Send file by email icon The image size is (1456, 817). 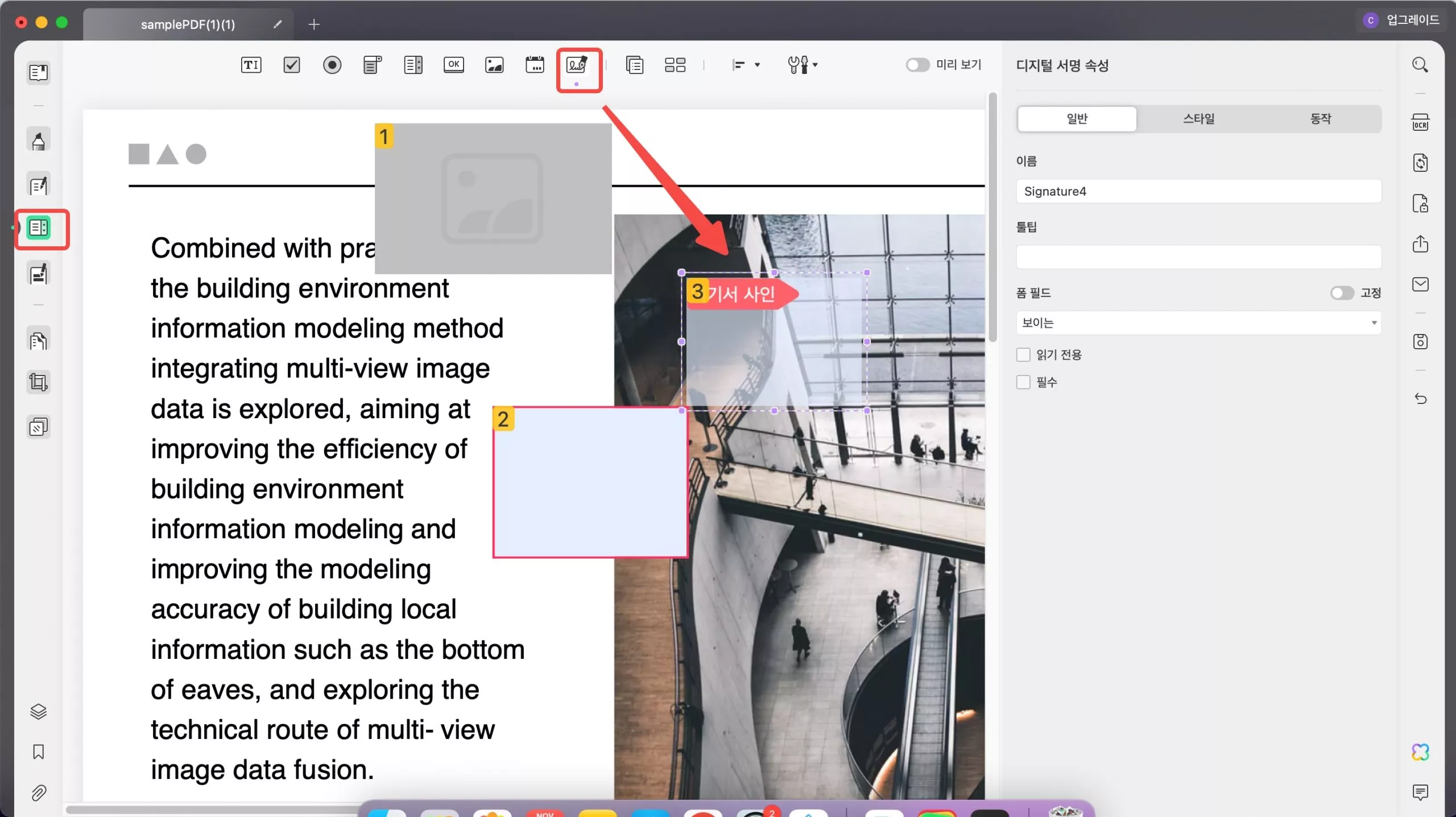coord(1420,284)
